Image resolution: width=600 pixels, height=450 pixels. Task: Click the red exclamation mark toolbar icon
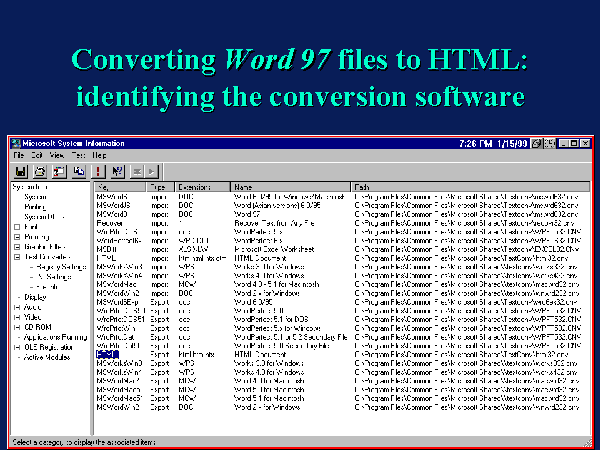98,171
